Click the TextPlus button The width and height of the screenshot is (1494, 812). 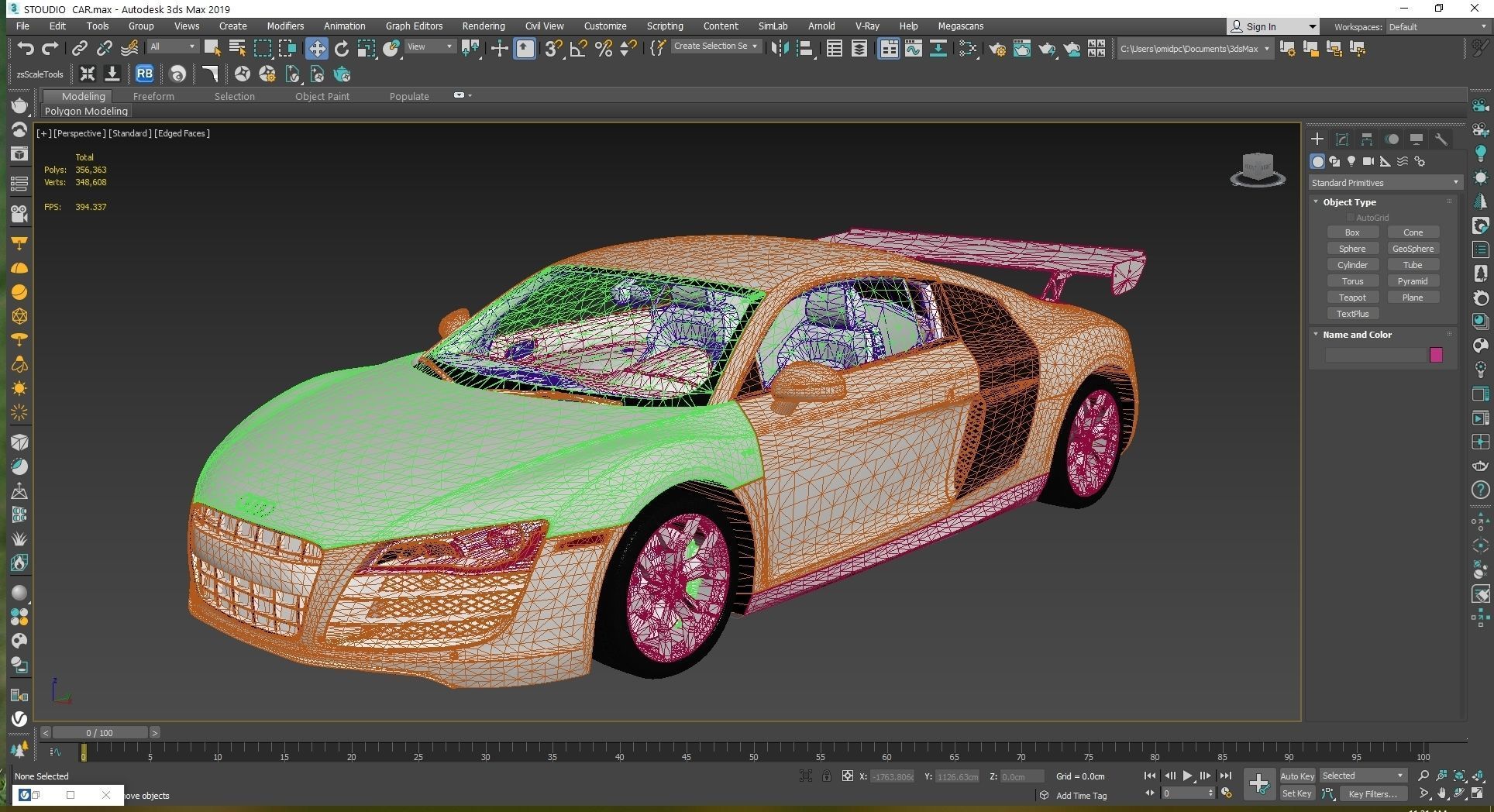coord(1352,314)
